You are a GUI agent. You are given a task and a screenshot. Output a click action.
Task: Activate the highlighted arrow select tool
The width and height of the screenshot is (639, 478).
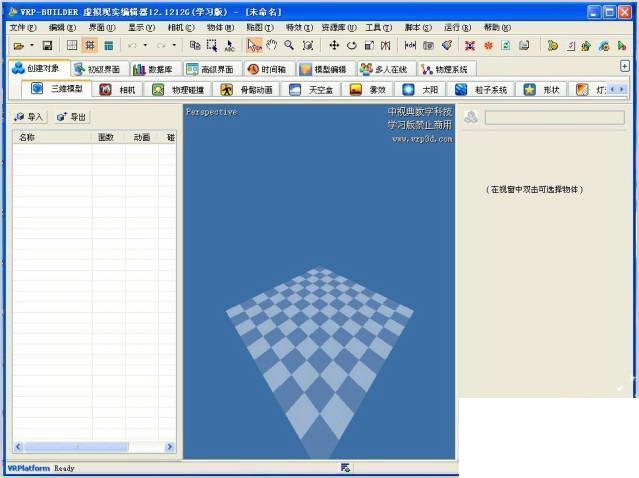[x=254, y=45]
